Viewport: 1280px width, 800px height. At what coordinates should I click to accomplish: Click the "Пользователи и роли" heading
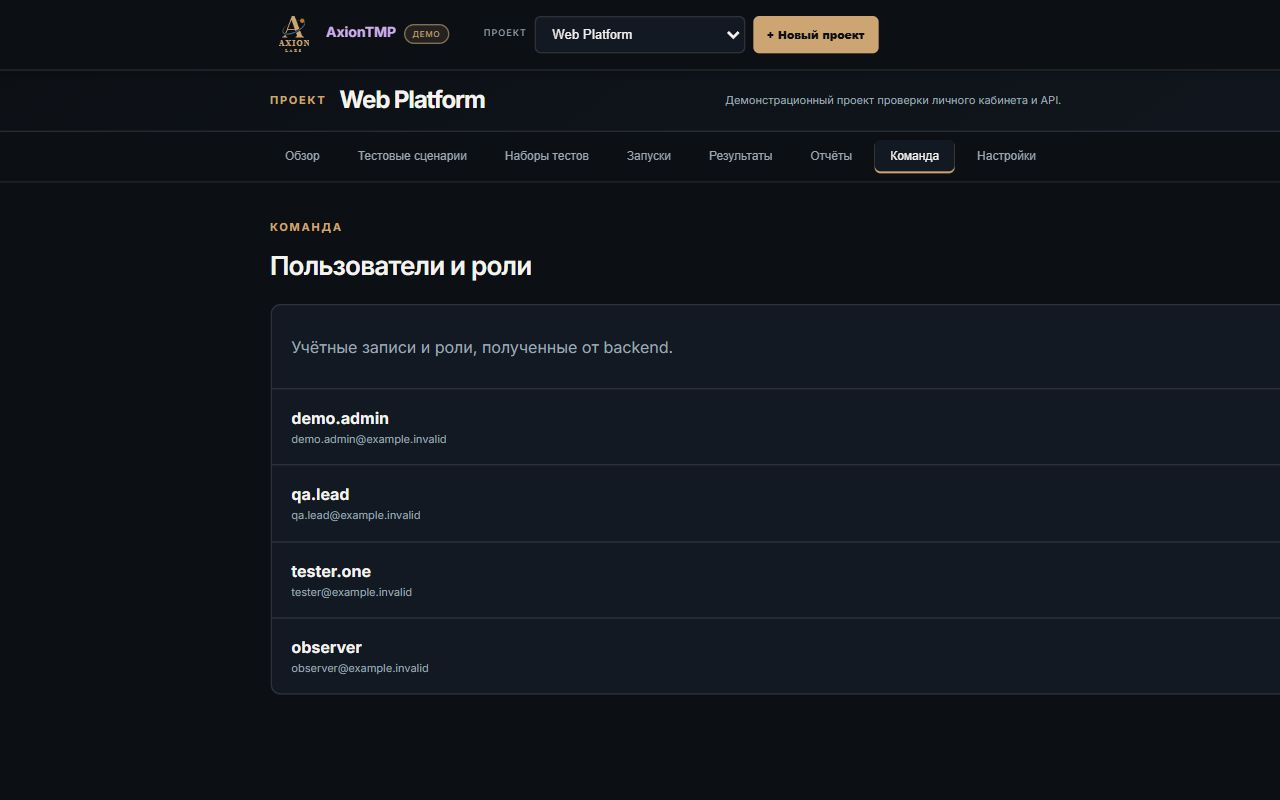click(401, 266)
